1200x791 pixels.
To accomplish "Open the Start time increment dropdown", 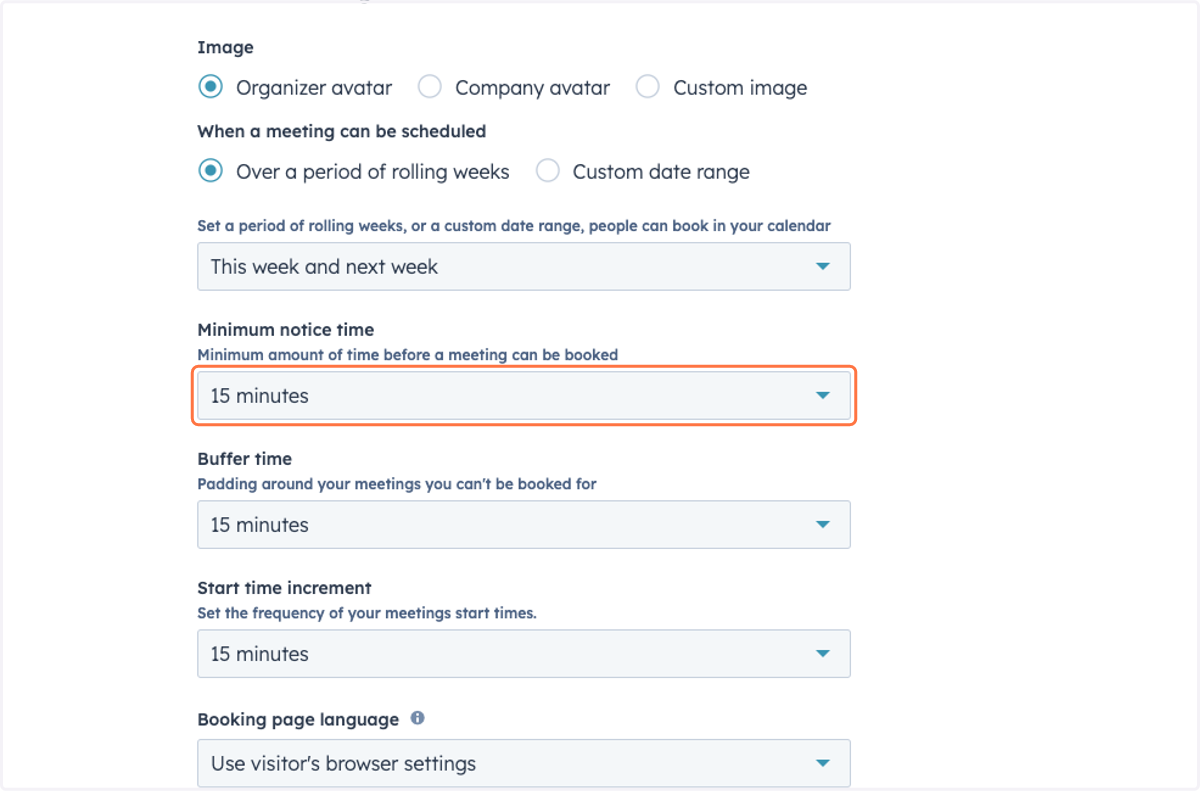I will point(524,654).
